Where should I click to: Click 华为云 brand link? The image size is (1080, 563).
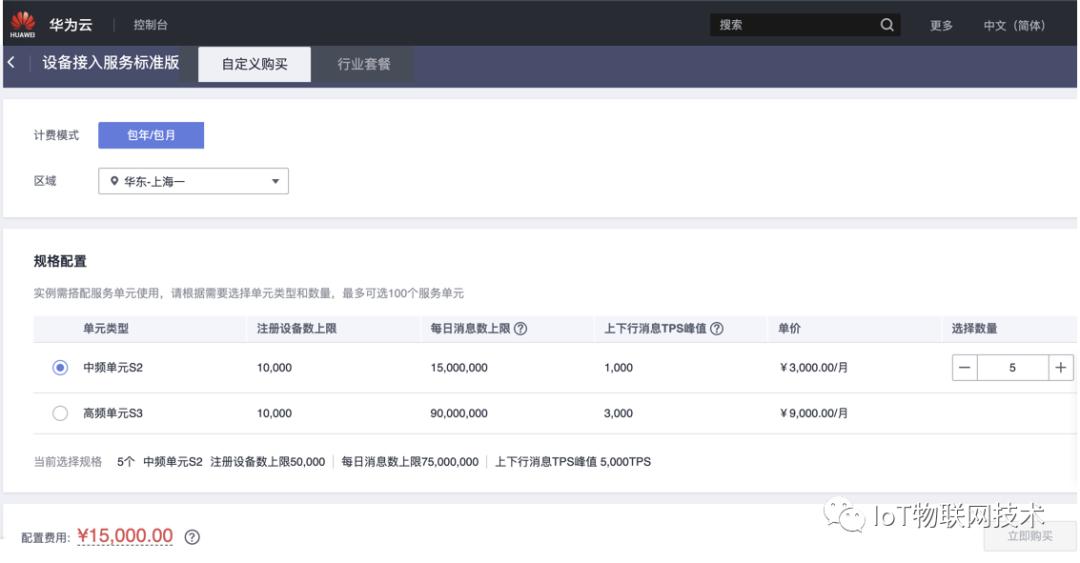pyautogui.click(x=70, y=25)
